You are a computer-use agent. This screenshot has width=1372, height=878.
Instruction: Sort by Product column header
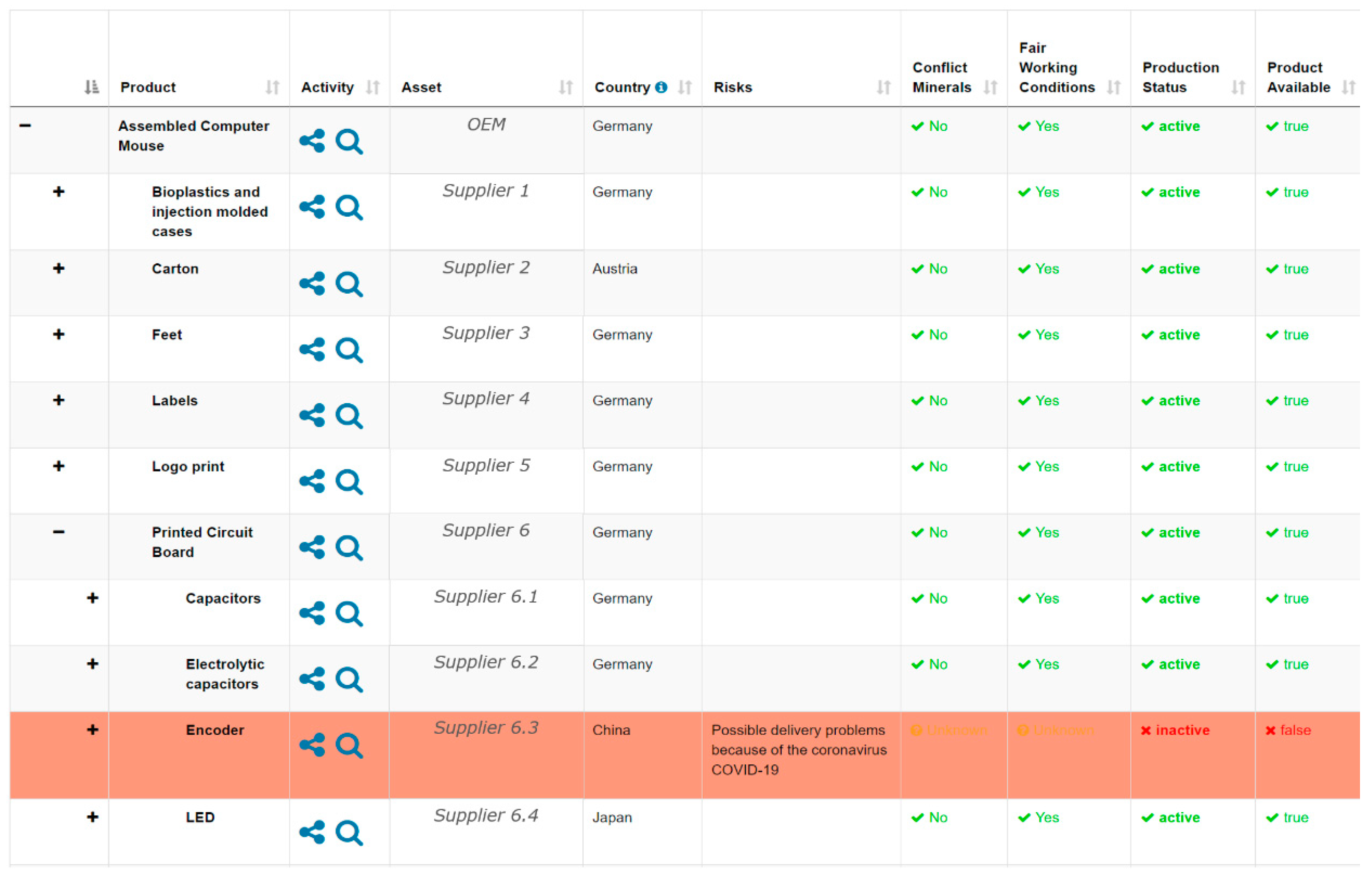(x=273, y=87)
